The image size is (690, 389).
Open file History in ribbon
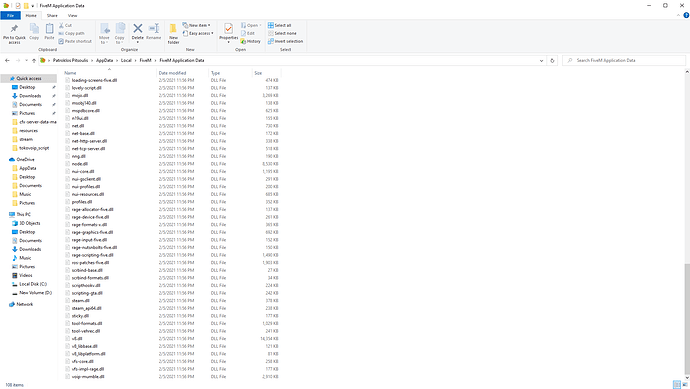coord(251,41)
